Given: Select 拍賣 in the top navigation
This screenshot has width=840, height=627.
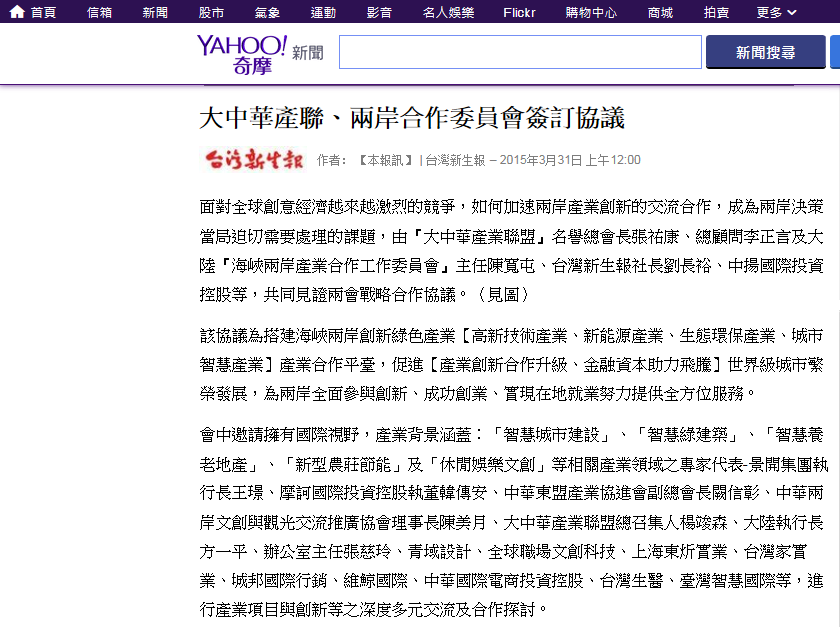Looking at the screenshot, I should tap(716, 12).
